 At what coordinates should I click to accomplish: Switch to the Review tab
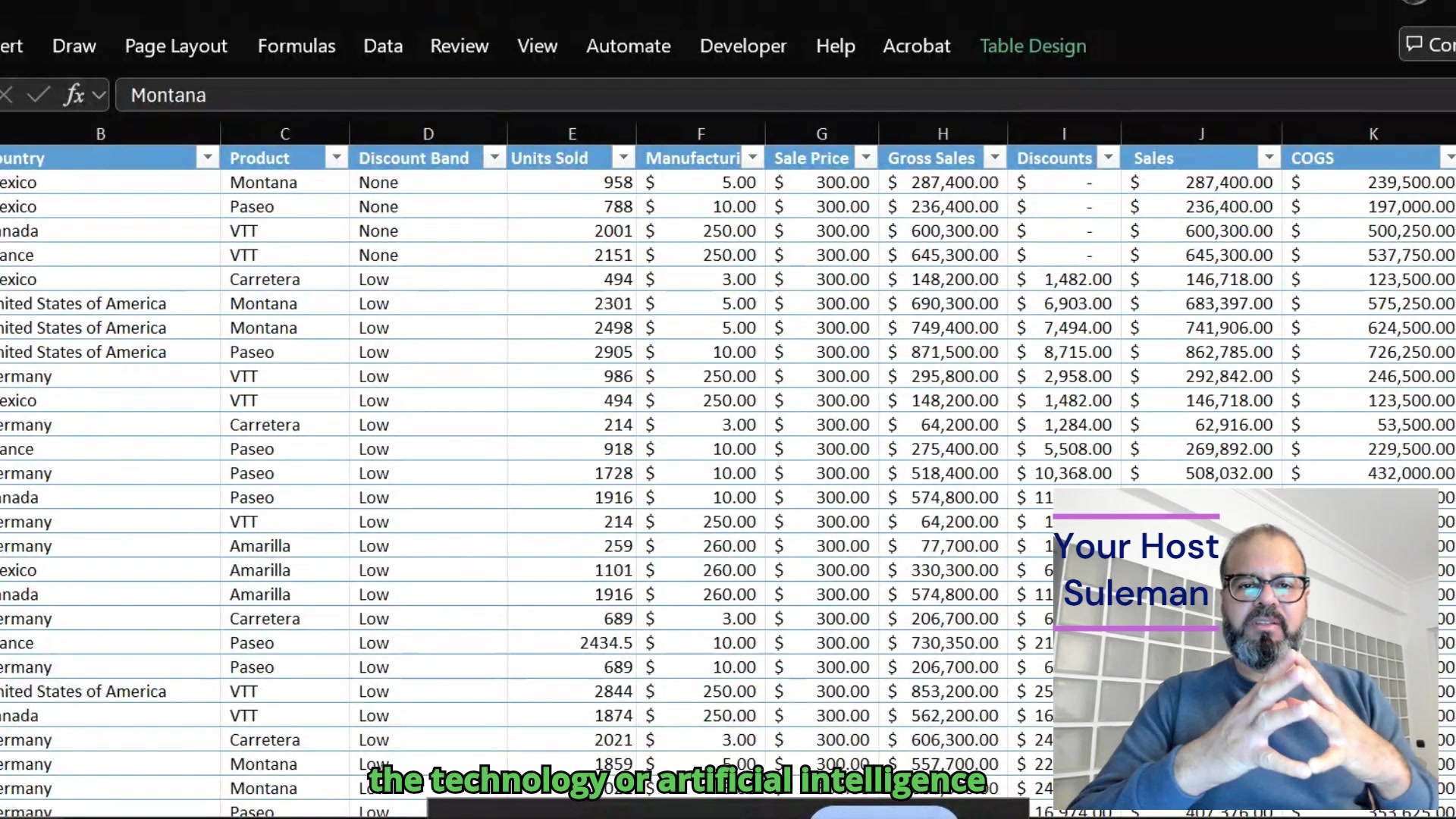460,46
